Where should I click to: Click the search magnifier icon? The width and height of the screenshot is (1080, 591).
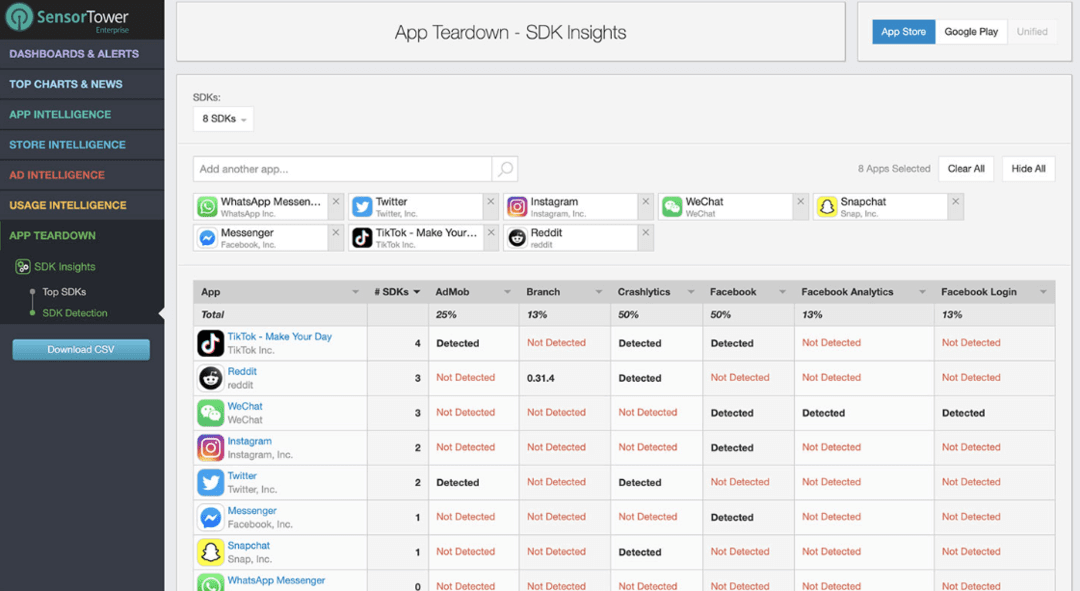pos(505,169)
